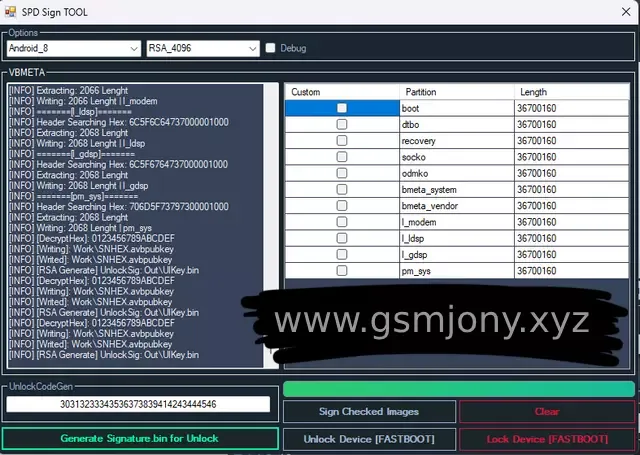Select the odmko partition name cell

457,173
